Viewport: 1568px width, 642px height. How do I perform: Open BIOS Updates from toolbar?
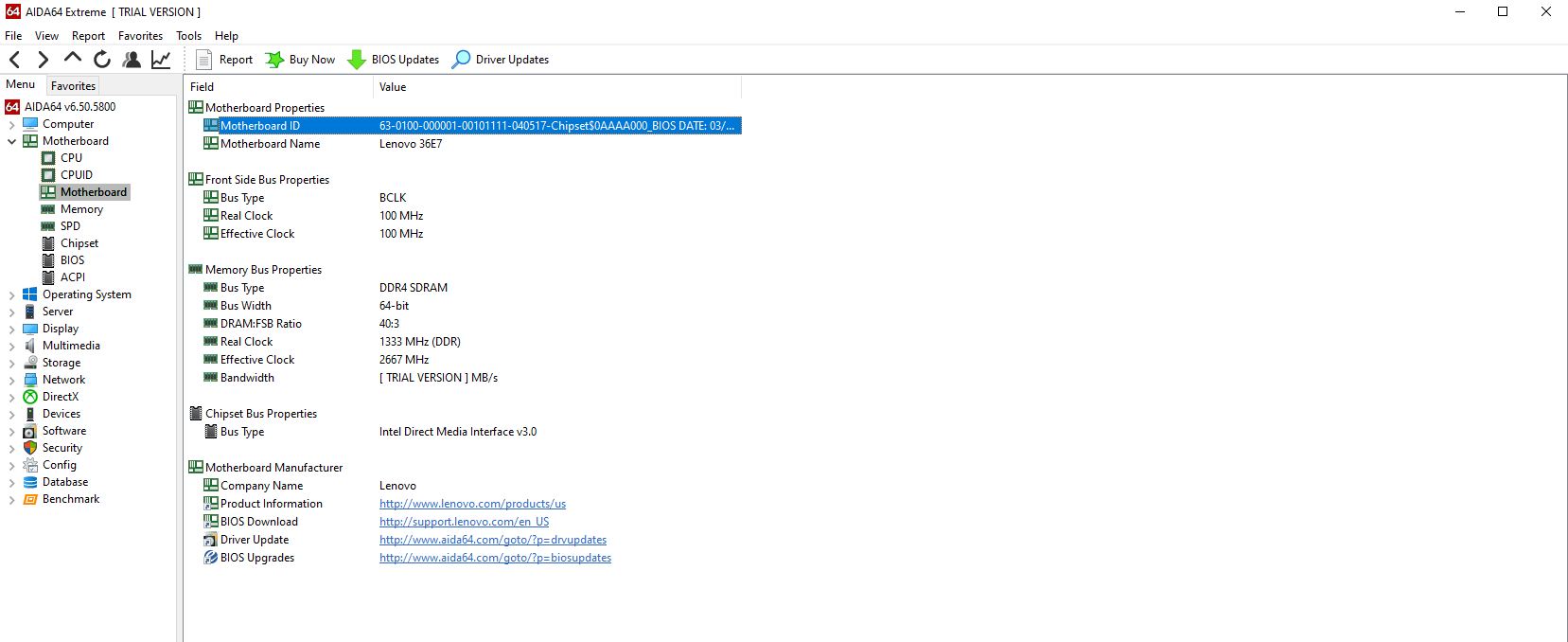pos(394,60)
